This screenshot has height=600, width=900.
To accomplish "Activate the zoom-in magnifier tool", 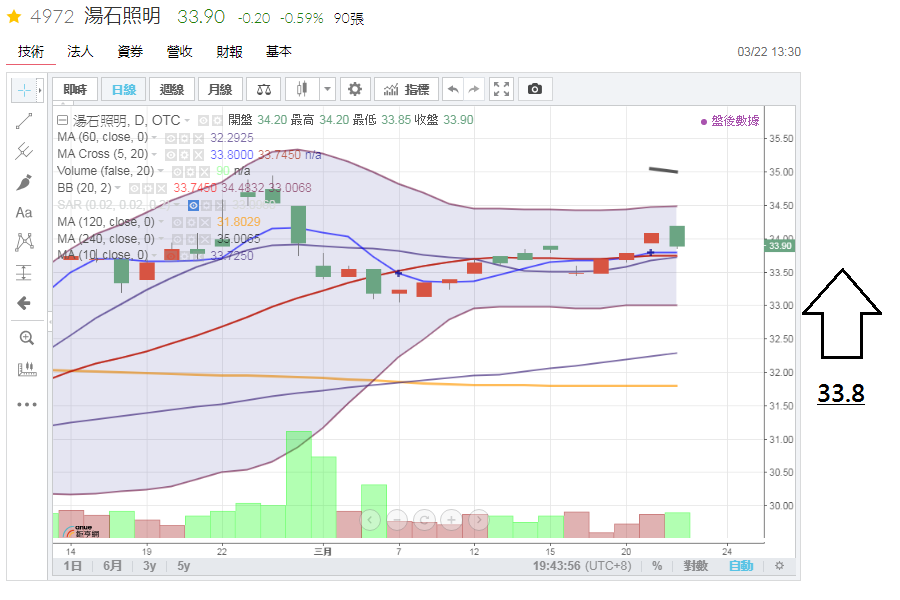I will pos(26,338).
